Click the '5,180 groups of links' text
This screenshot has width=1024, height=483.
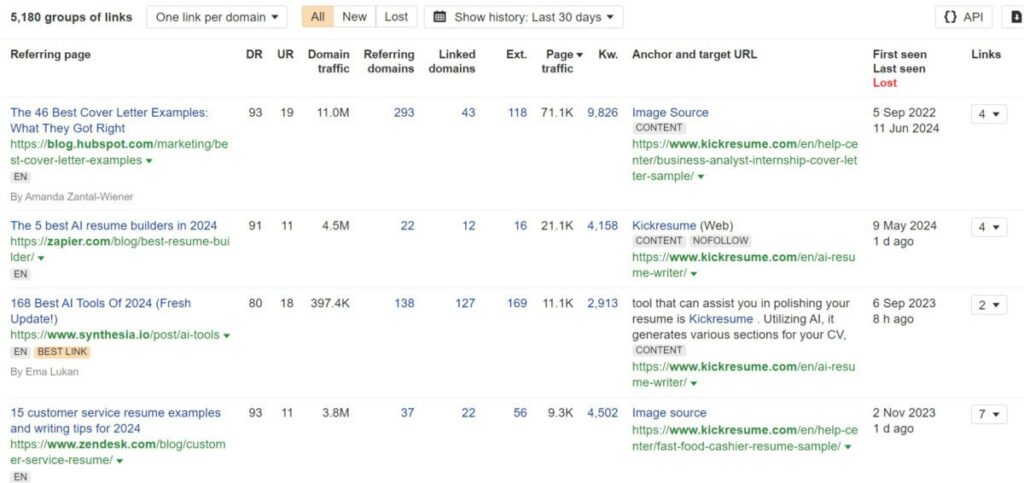(71, 17)
